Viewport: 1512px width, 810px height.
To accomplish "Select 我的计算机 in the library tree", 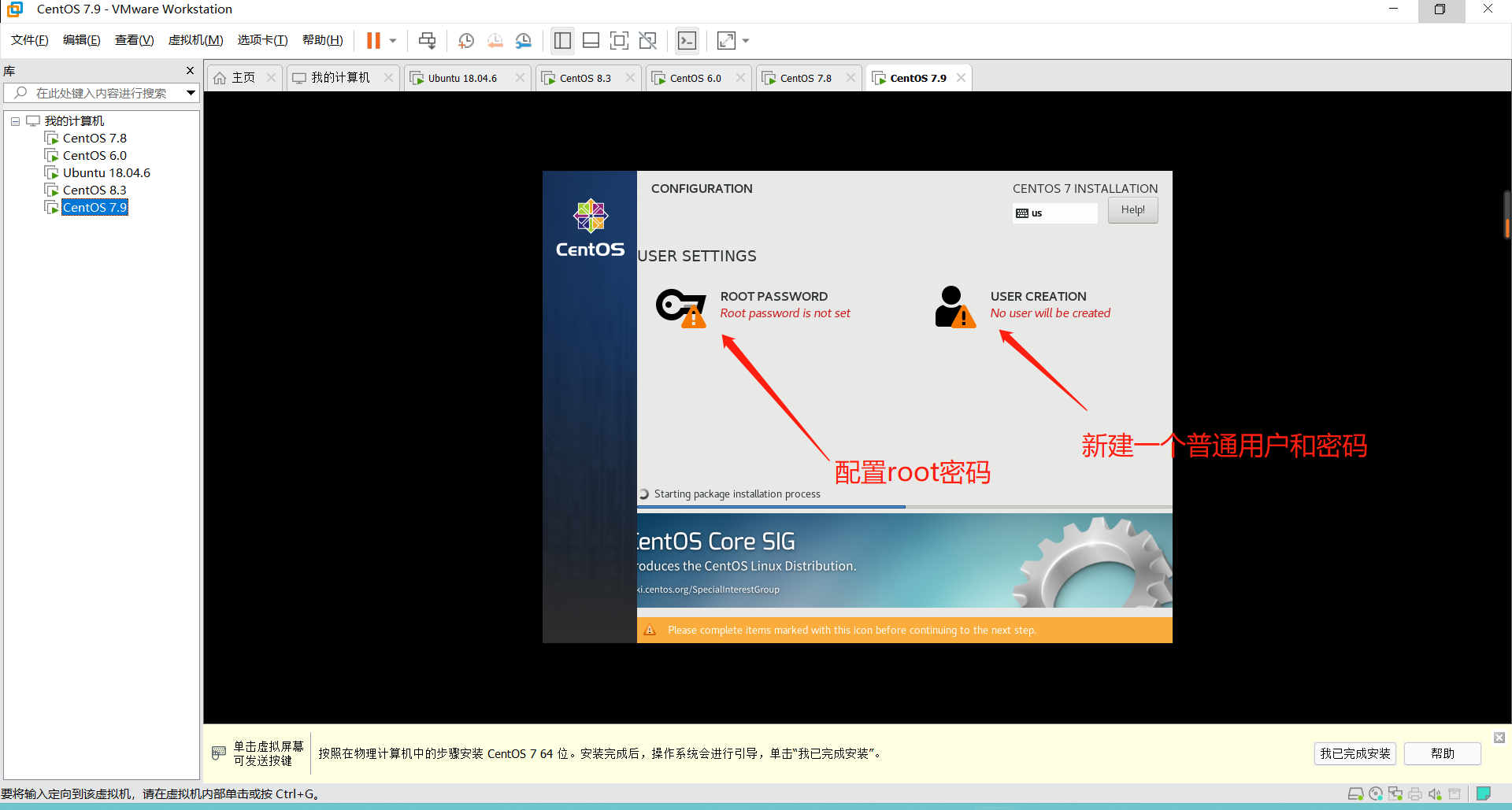I will click(74, 121).
